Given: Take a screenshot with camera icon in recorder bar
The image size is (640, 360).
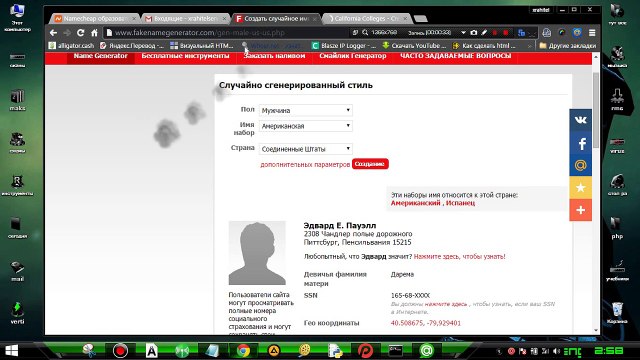Looking at the screenshot, I should point(473,33).
